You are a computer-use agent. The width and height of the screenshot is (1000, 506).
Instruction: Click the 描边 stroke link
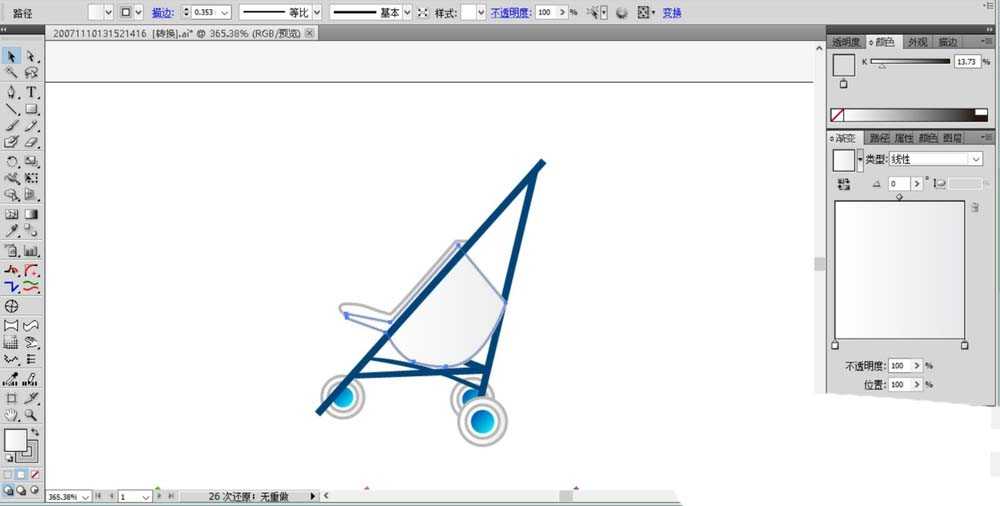[160, 12]
